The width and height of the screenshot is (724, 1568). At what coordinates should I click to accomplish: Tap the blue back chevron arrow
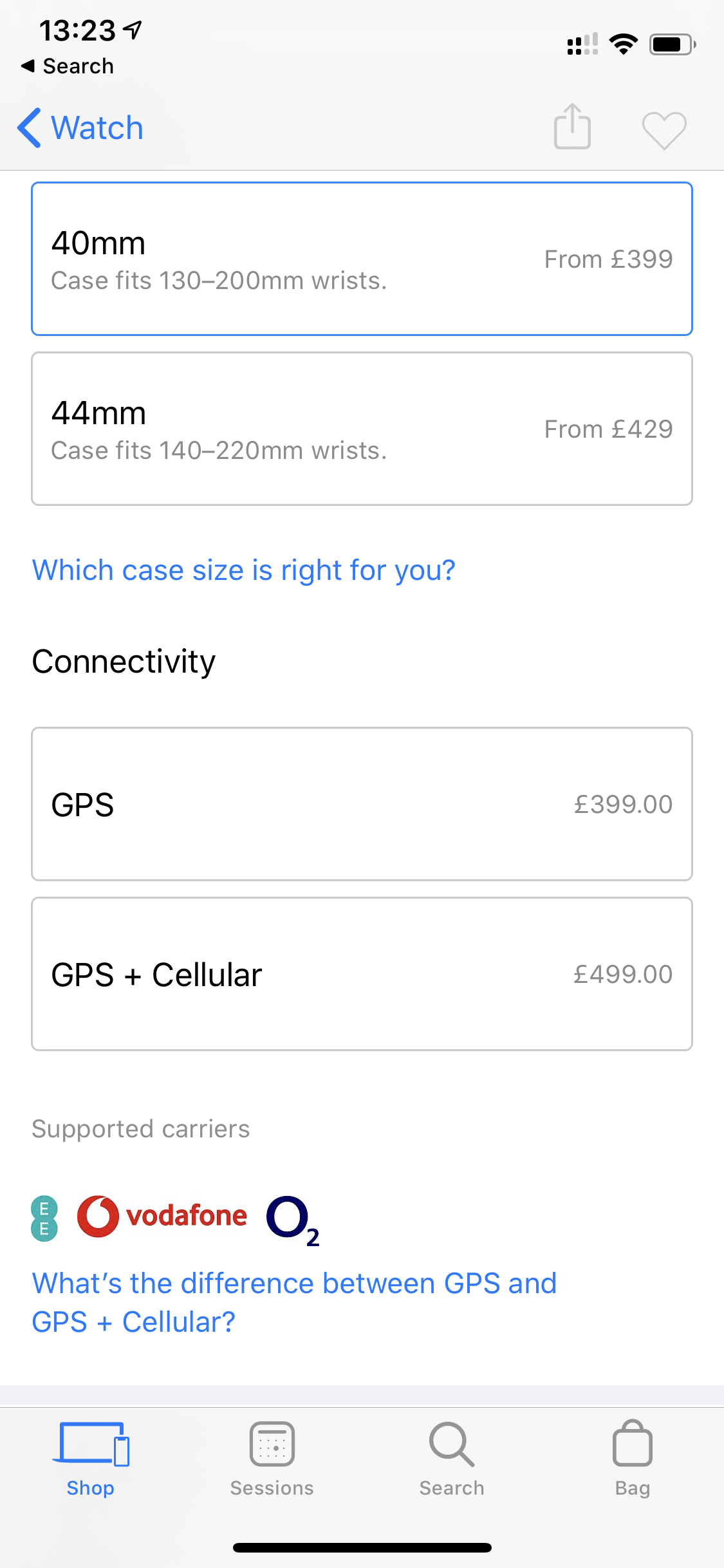pos(30,127)
